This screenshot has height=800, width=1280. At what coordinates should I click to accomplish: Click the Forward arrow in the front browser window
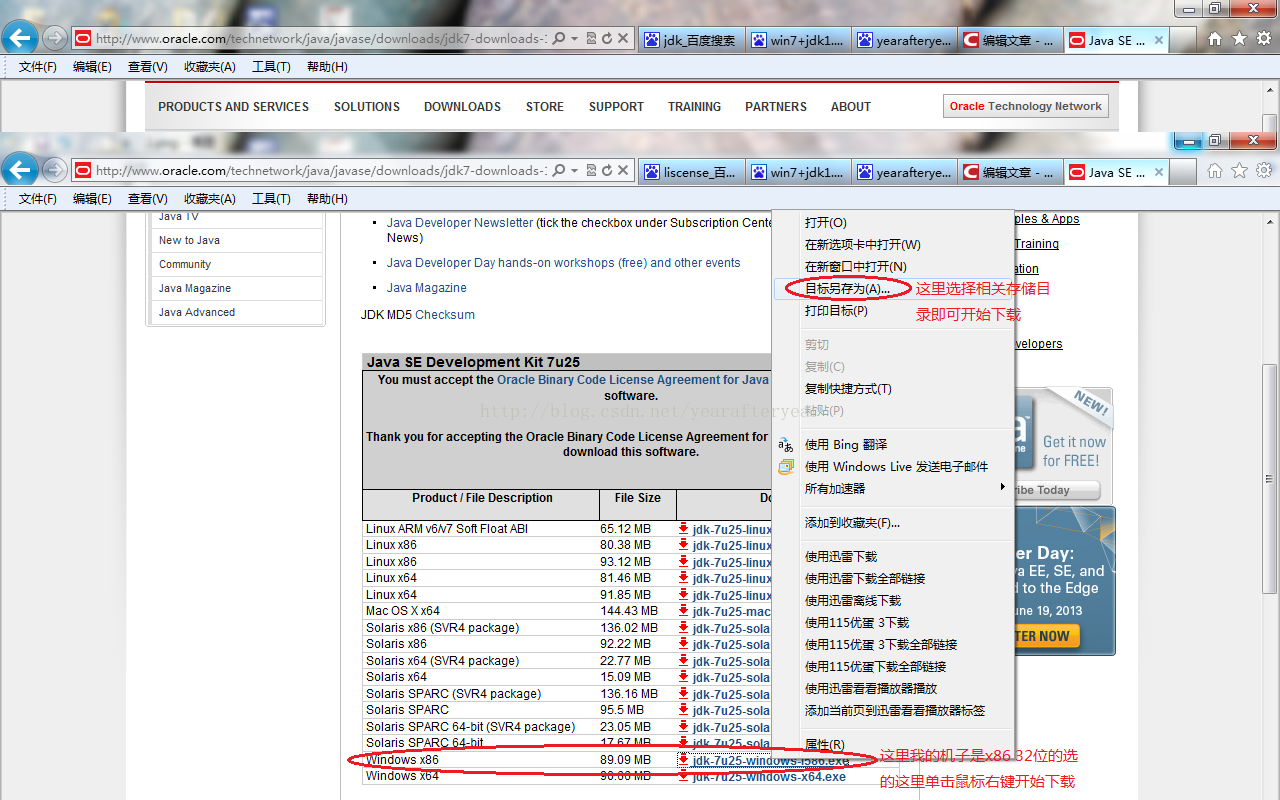click(54, 171)
